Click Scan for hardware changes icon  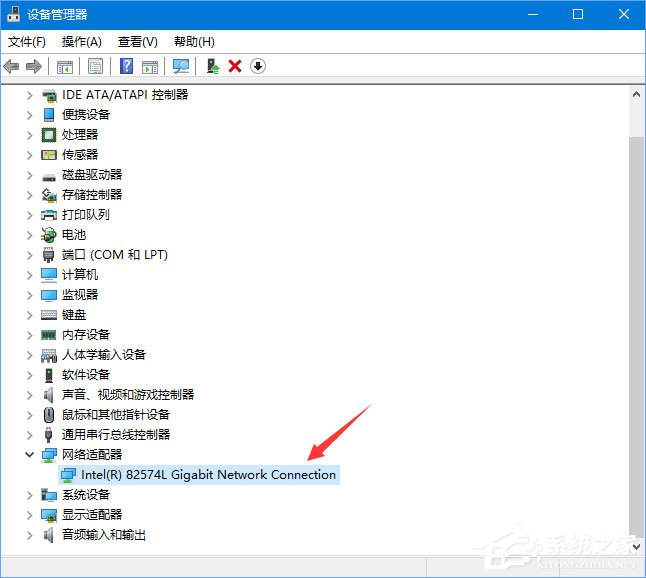(181, 66)
